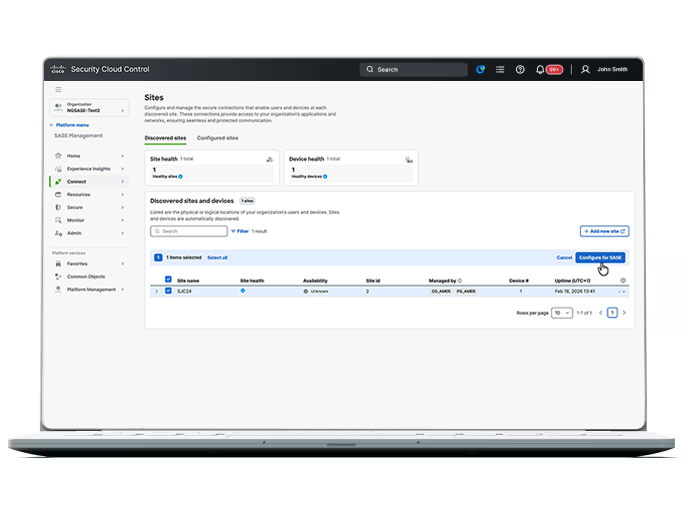
Task: Click the Monitor sidebar icon
Action: tap(58, 220)
